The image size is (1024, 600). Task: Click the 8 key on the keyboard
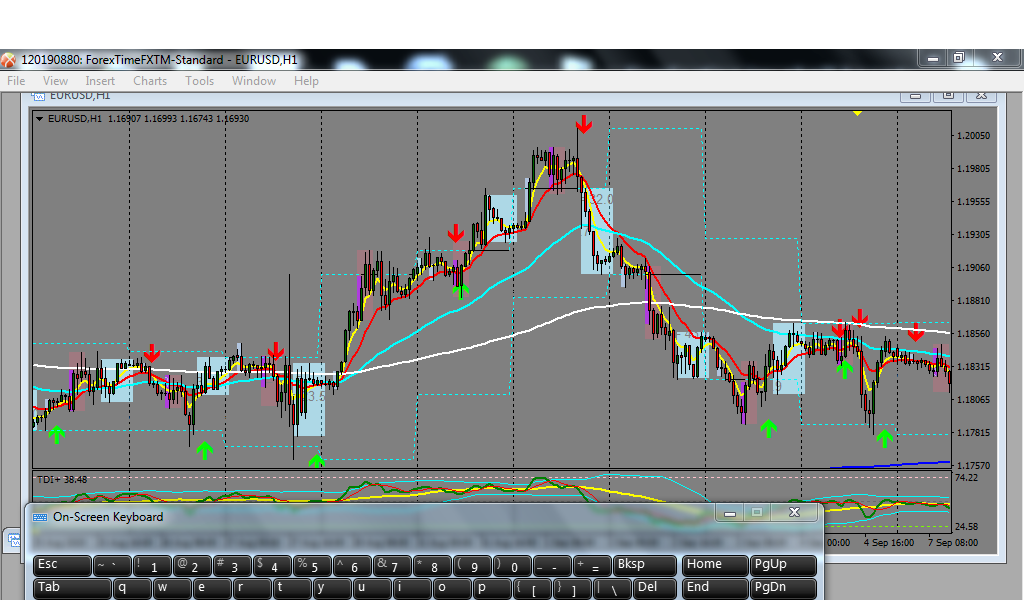(x=432, y=565)
